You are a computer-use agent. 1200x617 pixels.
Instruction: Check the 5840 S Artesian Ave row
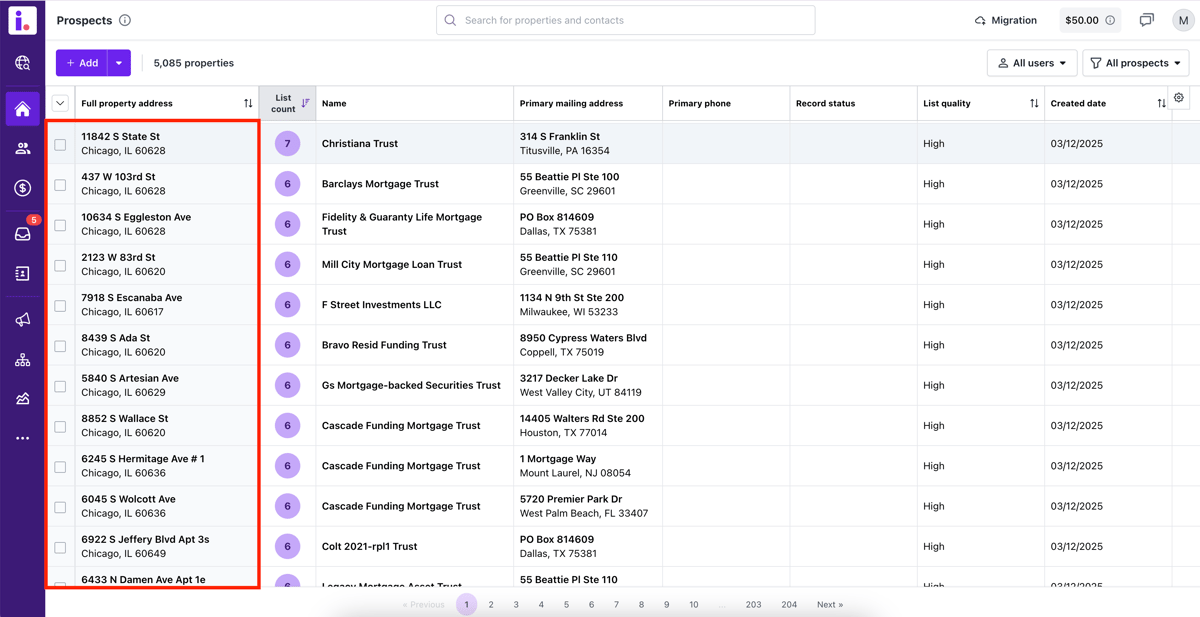[x=60, y=386]
